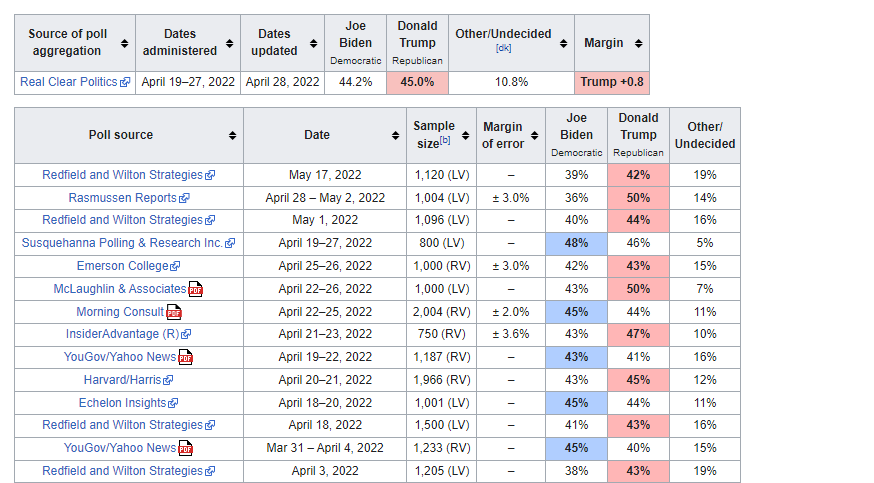Viewport: 874px width, 483px height.
Task: Sort by Margin of error column arrows
Action: click(532, 136)
